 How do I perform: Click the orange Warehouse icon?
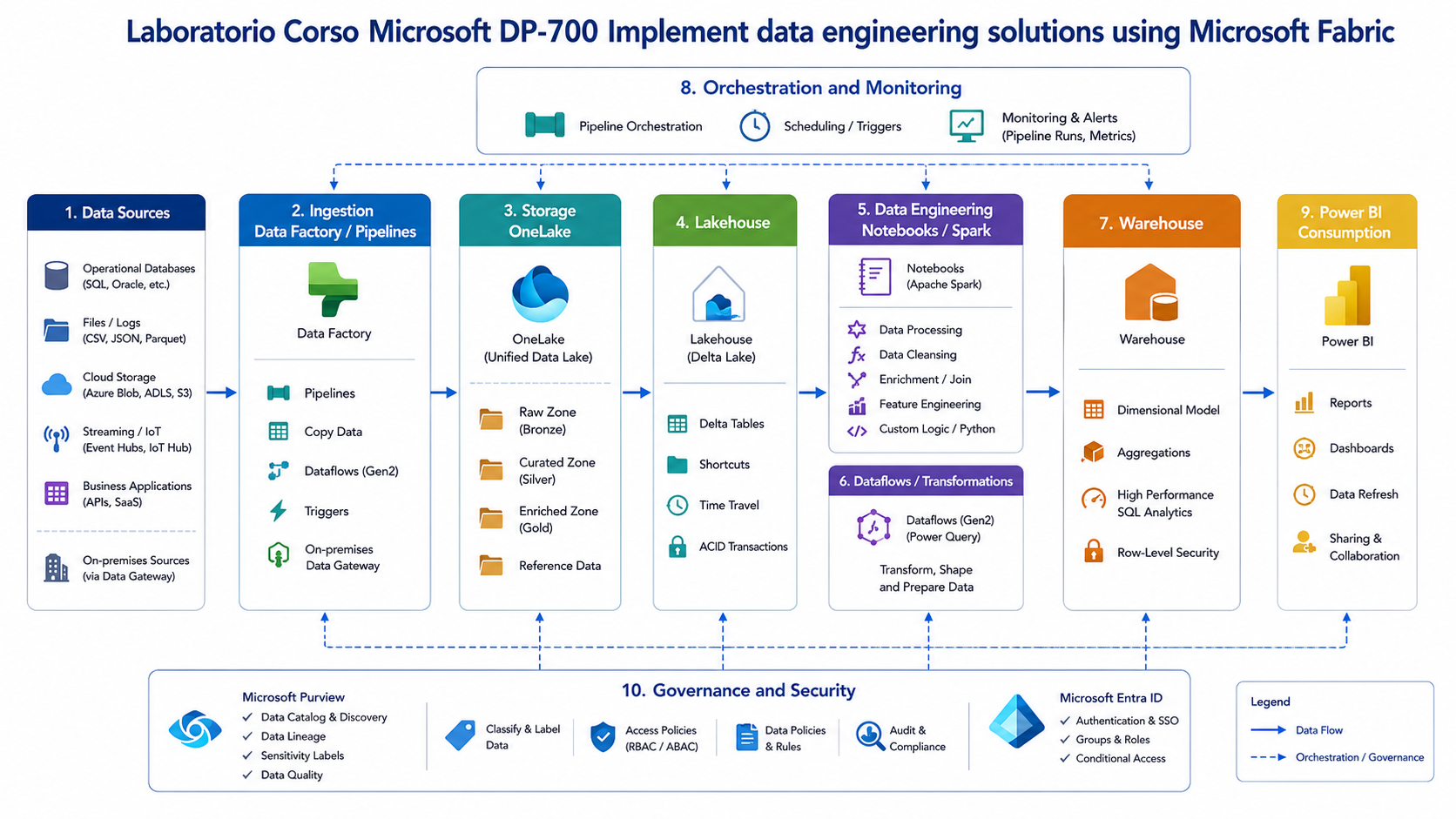coord(1151,293)
